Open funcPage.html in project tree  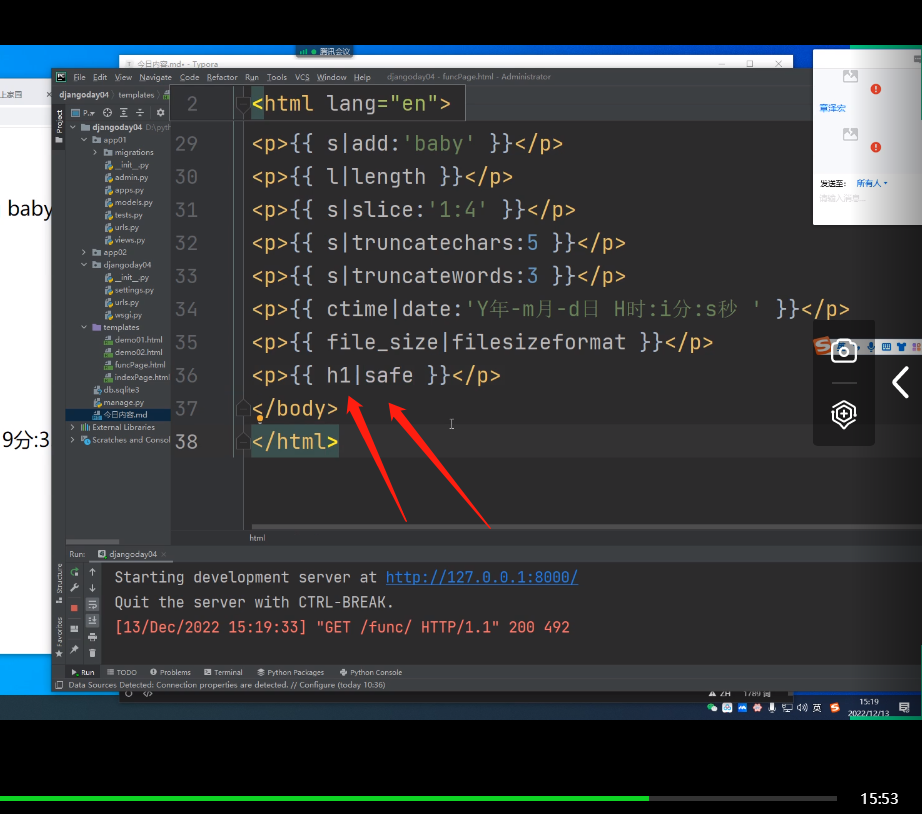tap(133, 365)
